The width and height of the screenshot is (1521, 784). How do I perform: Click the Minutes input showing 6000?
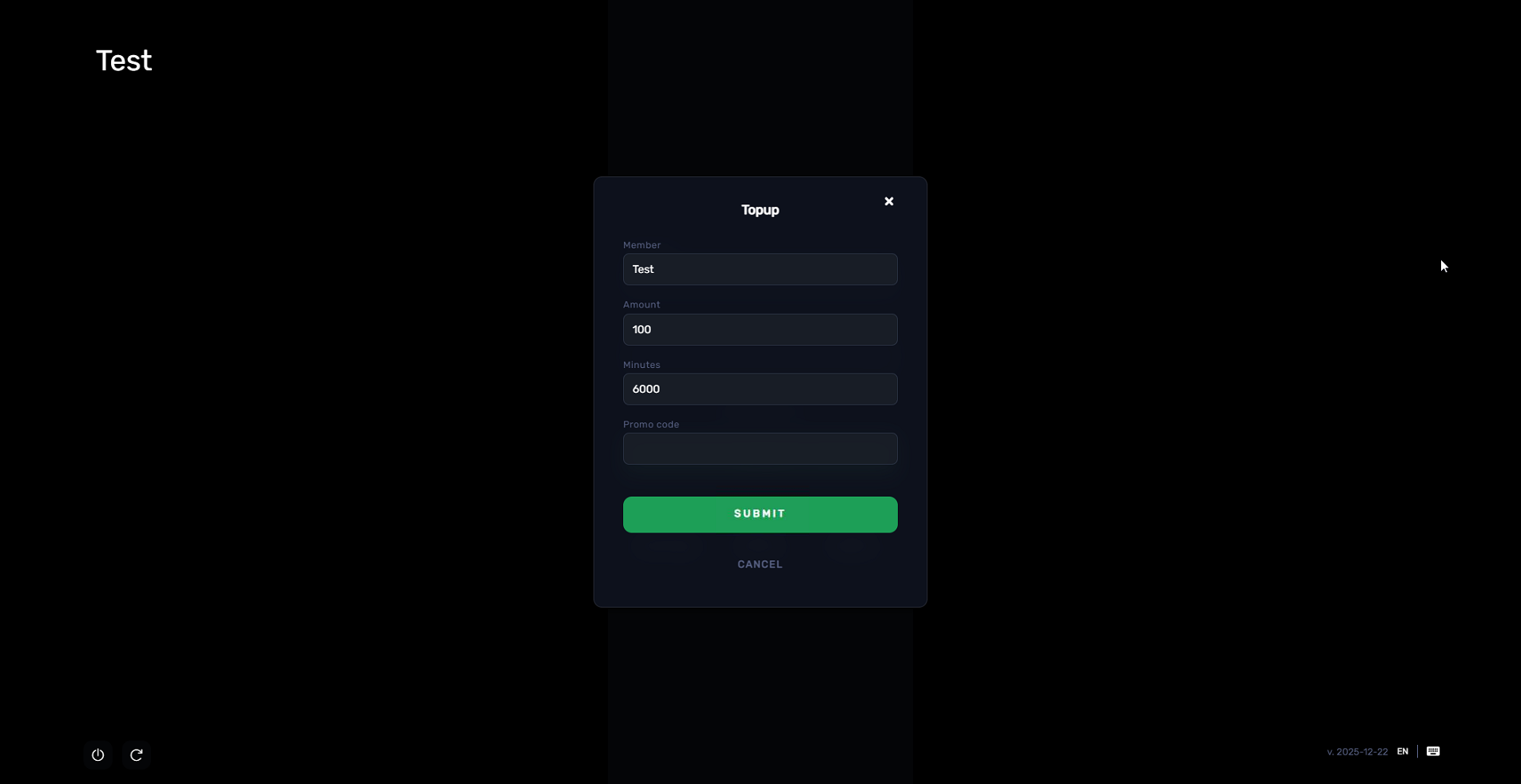[x=760, y=389]
